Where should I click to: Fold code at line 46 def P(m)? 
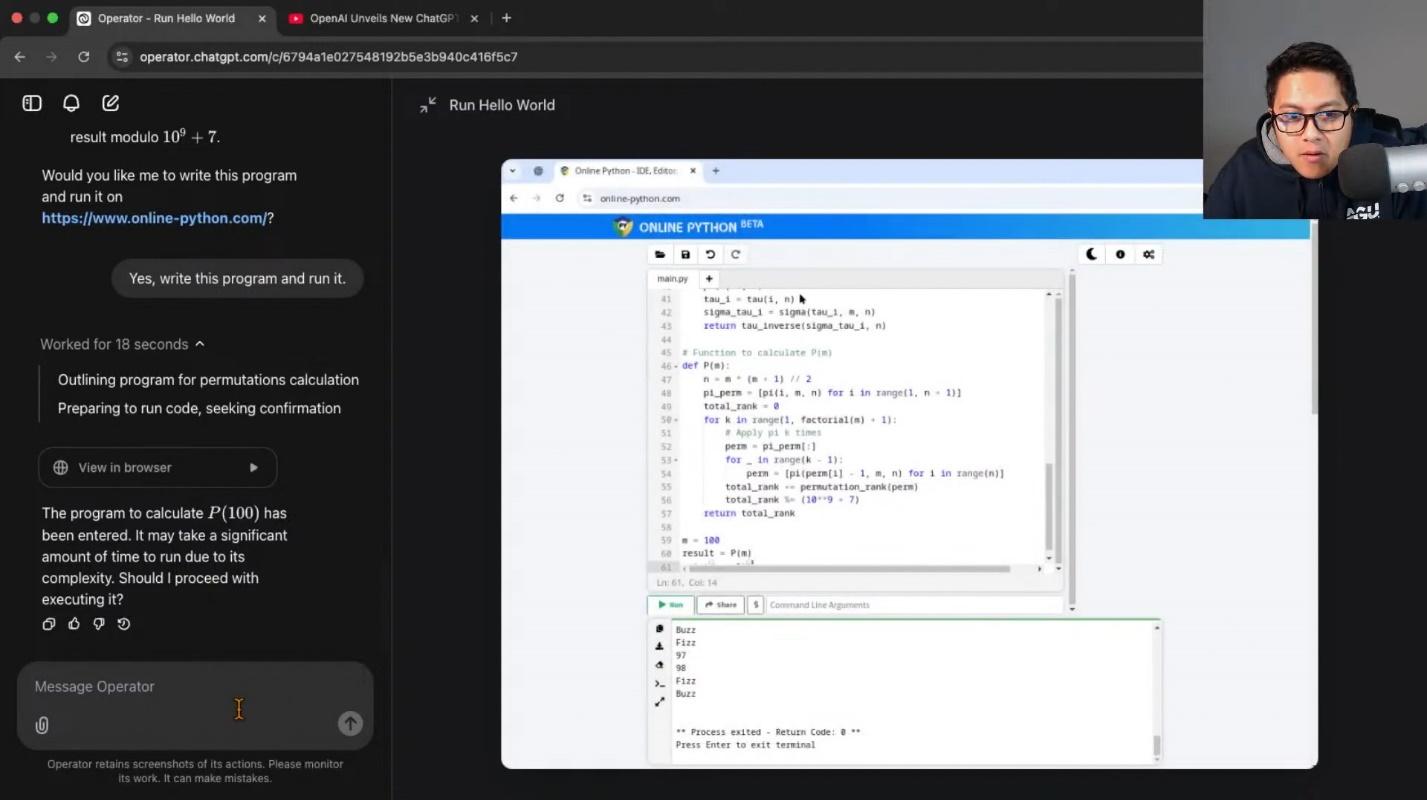click(x=676, y=367)
